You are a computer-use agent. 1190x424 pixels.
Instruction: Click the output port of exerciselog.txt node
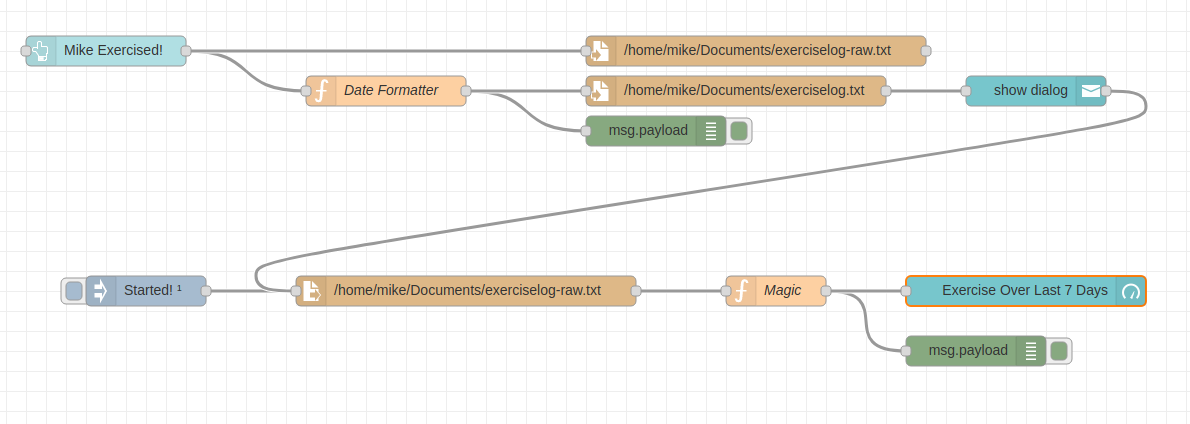(886, 91)
